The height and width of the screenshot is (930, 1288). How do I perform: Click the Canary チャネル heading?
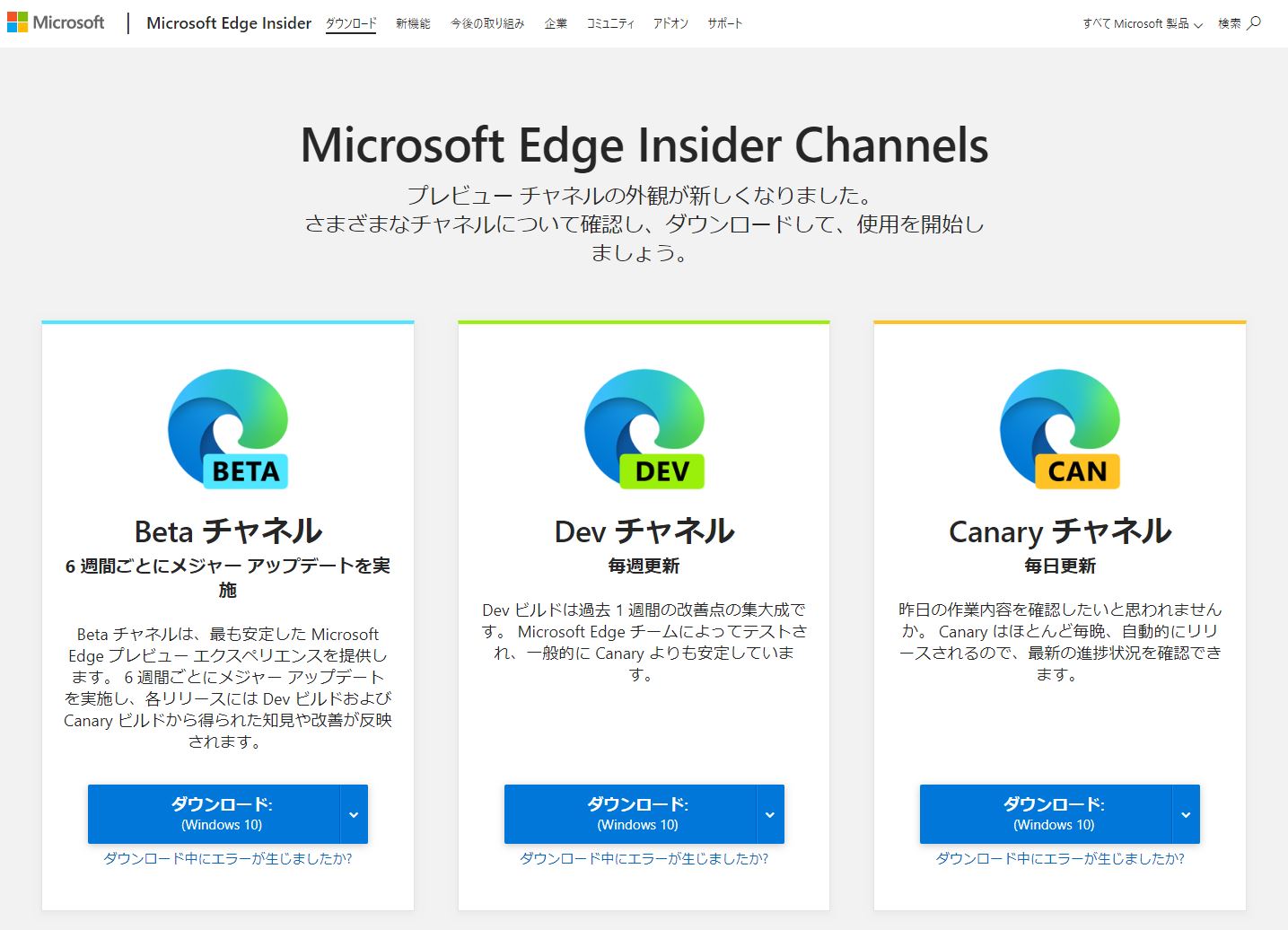(1060, 531)
